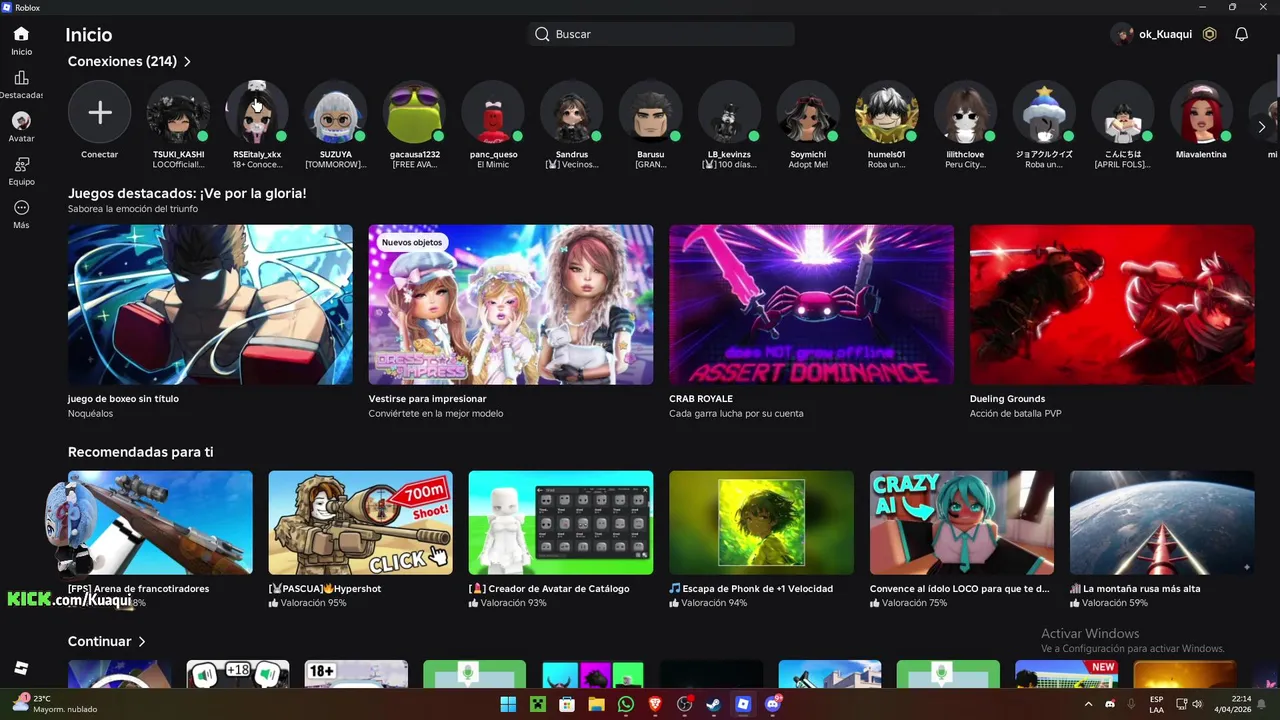
Task: Open the boxing game thumbnail
Action: (210, 304)
